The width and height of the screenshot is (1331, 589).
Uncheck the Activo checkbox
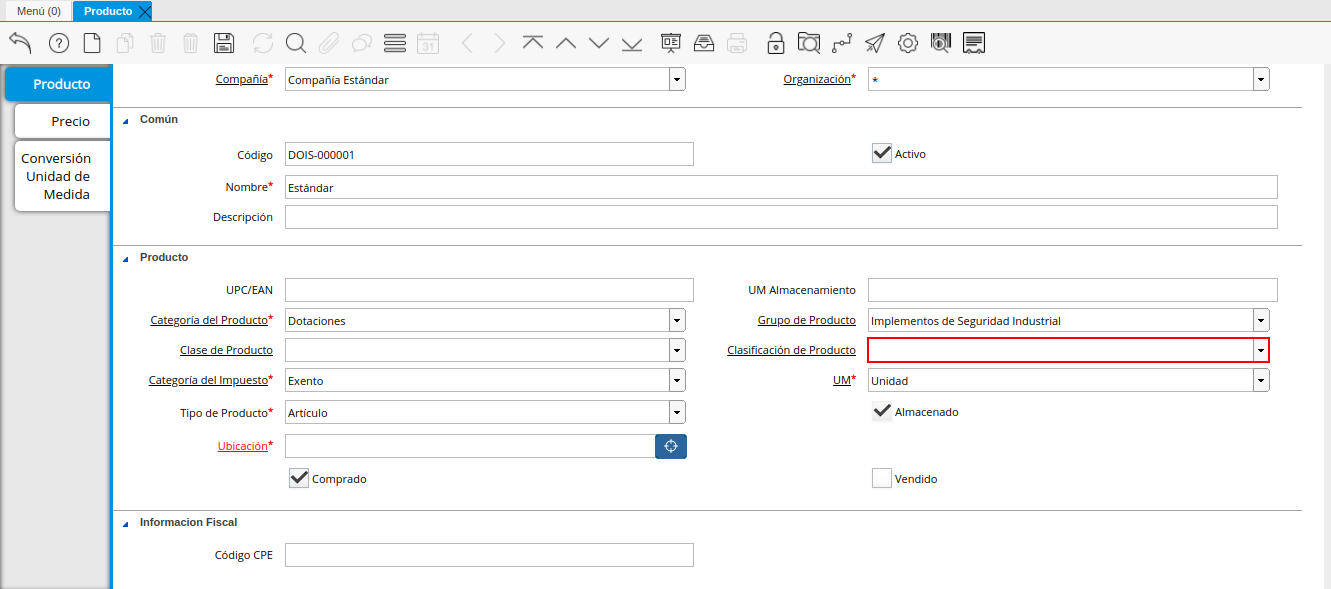point(881,154)
